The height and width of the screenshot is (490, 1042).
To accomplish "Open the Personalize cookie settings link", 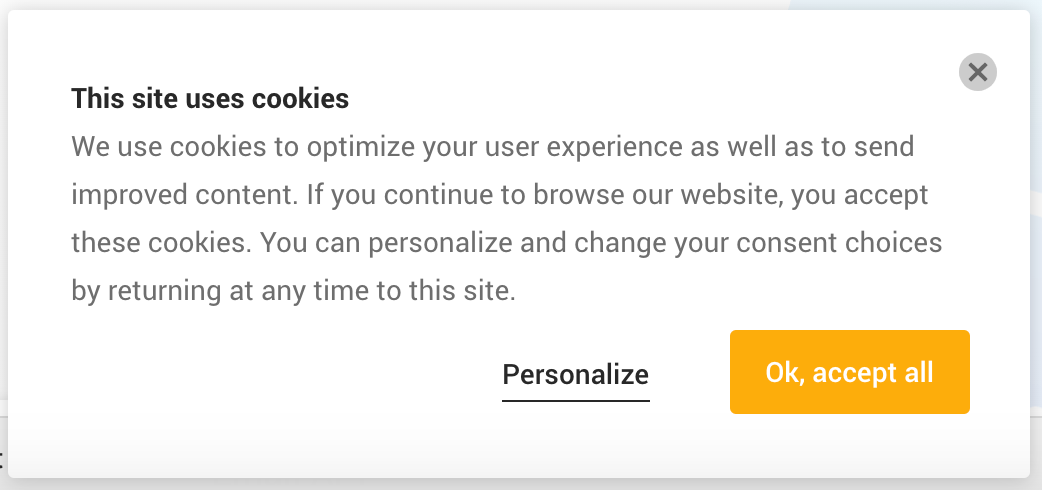I will [575, 374].
